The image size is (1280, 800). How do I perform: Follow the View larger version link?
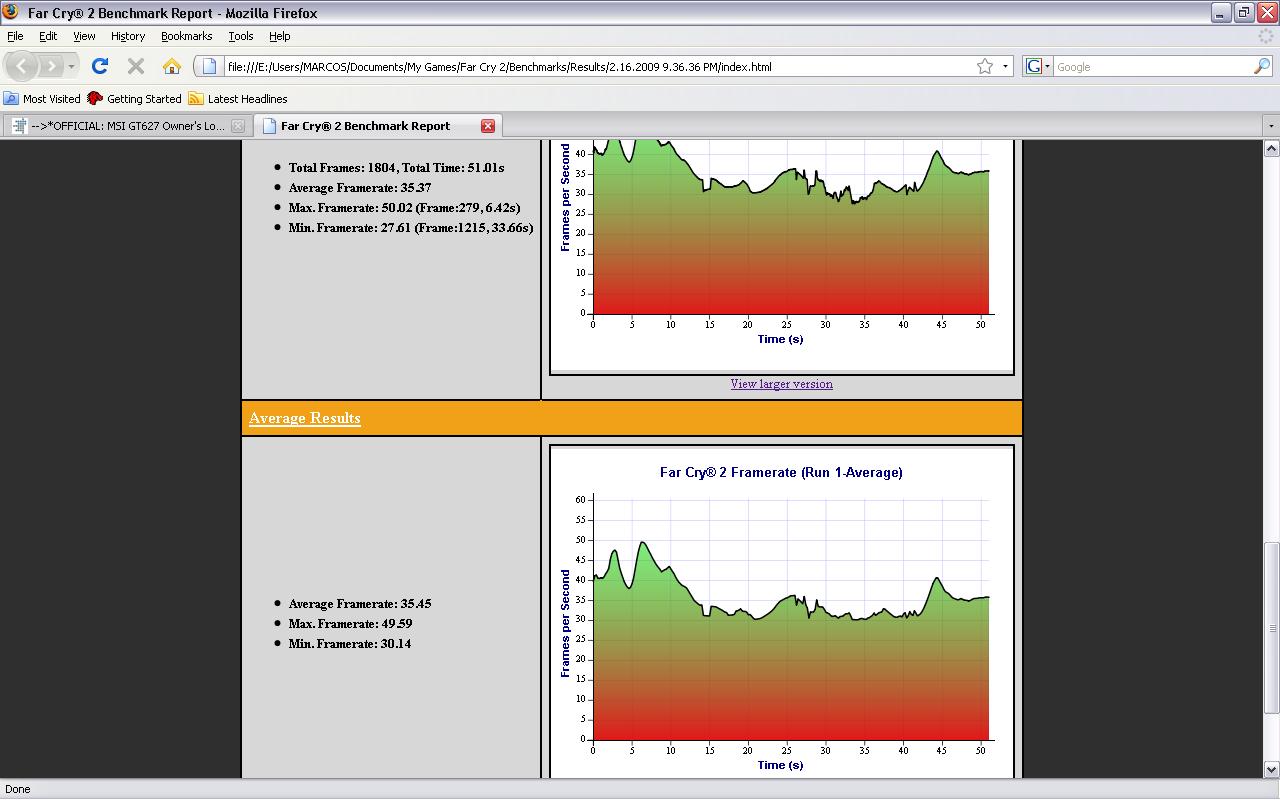click(781, 384)
